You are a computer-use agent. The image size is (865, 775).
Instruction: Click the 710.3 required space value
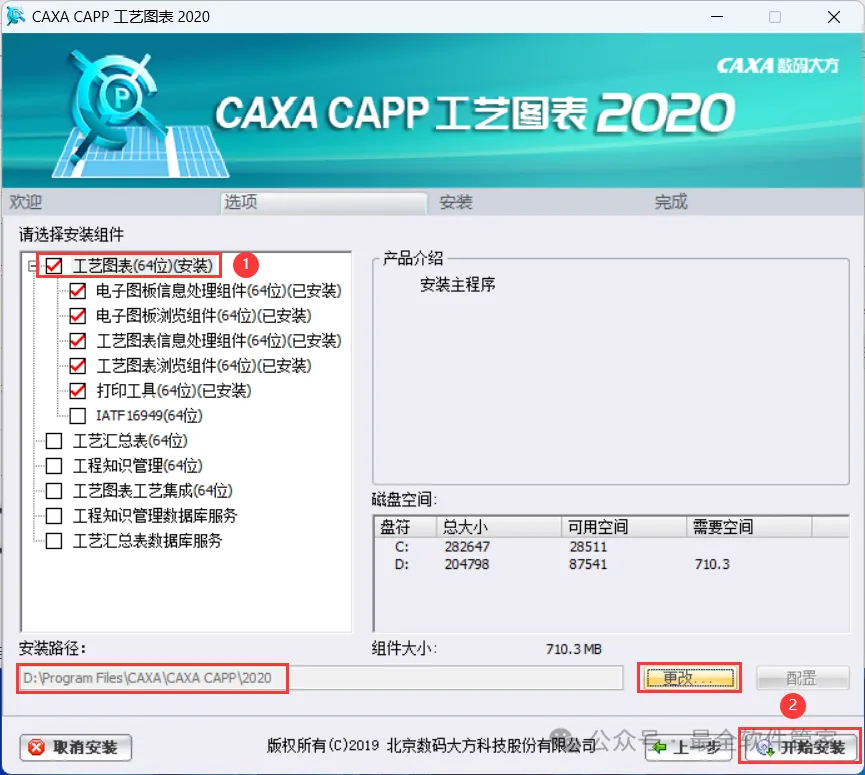point(712,564)
